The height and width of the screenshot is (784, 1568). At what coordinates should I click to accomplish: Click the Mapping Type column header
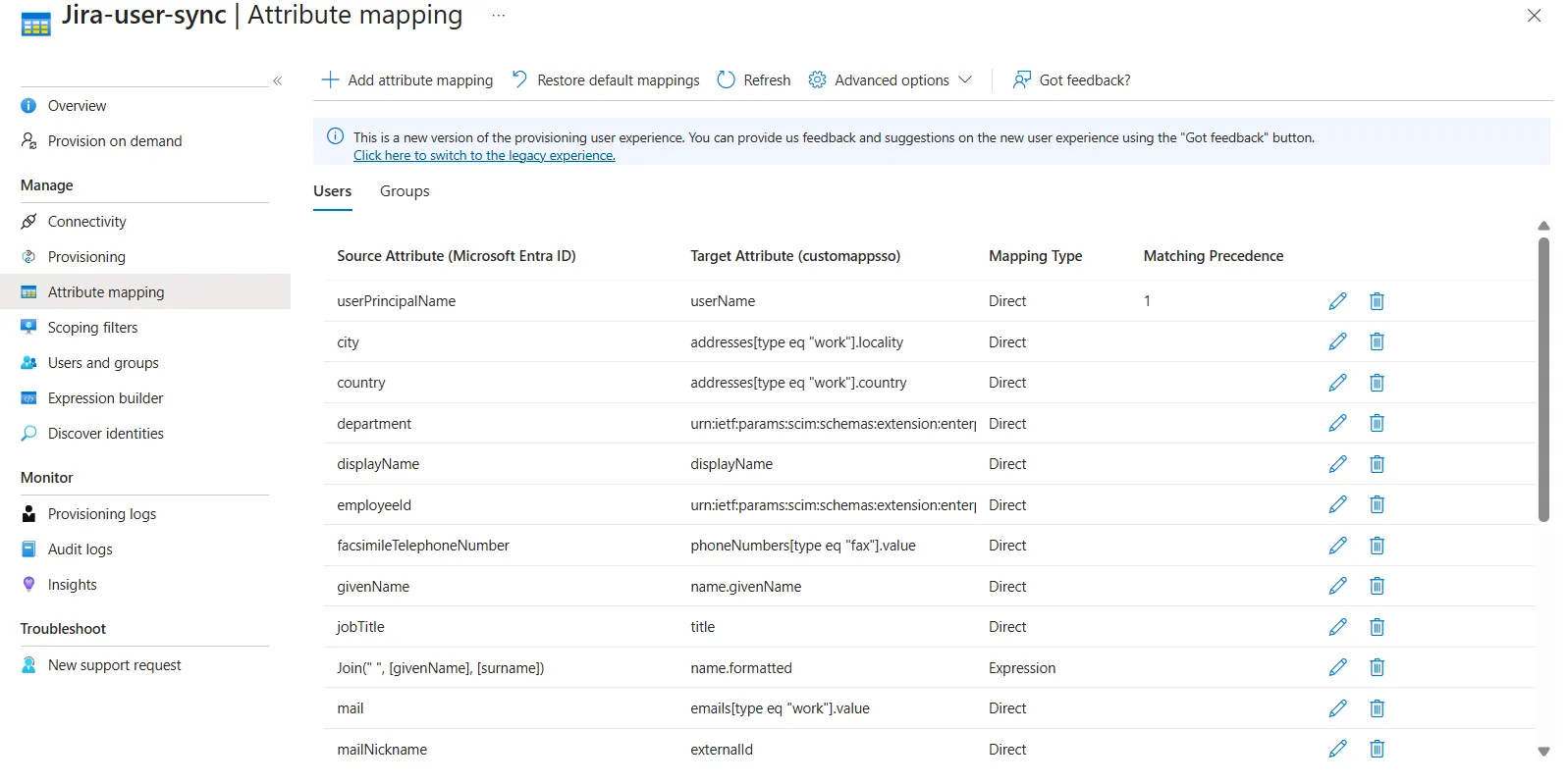point(1035,256)
